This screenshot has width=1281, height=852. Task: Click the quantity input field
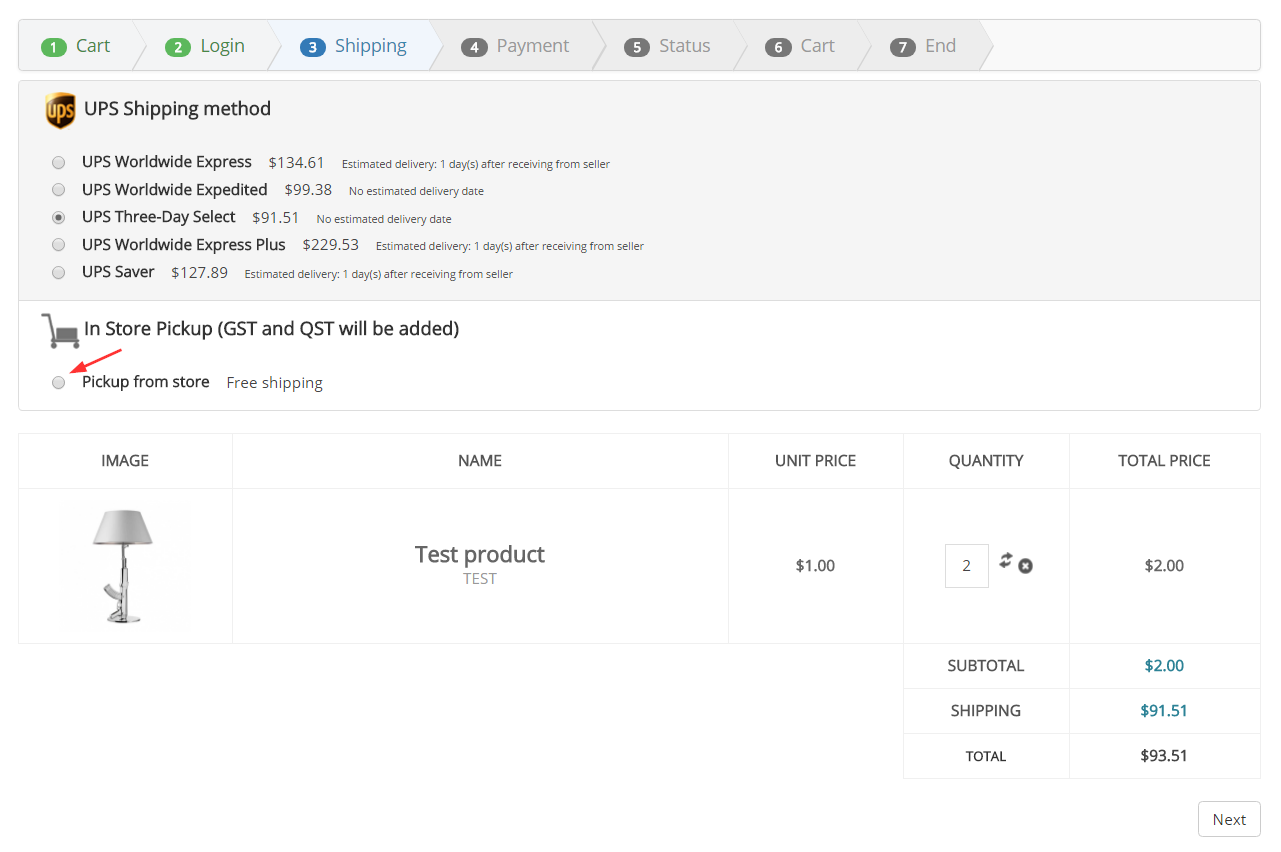966,566
